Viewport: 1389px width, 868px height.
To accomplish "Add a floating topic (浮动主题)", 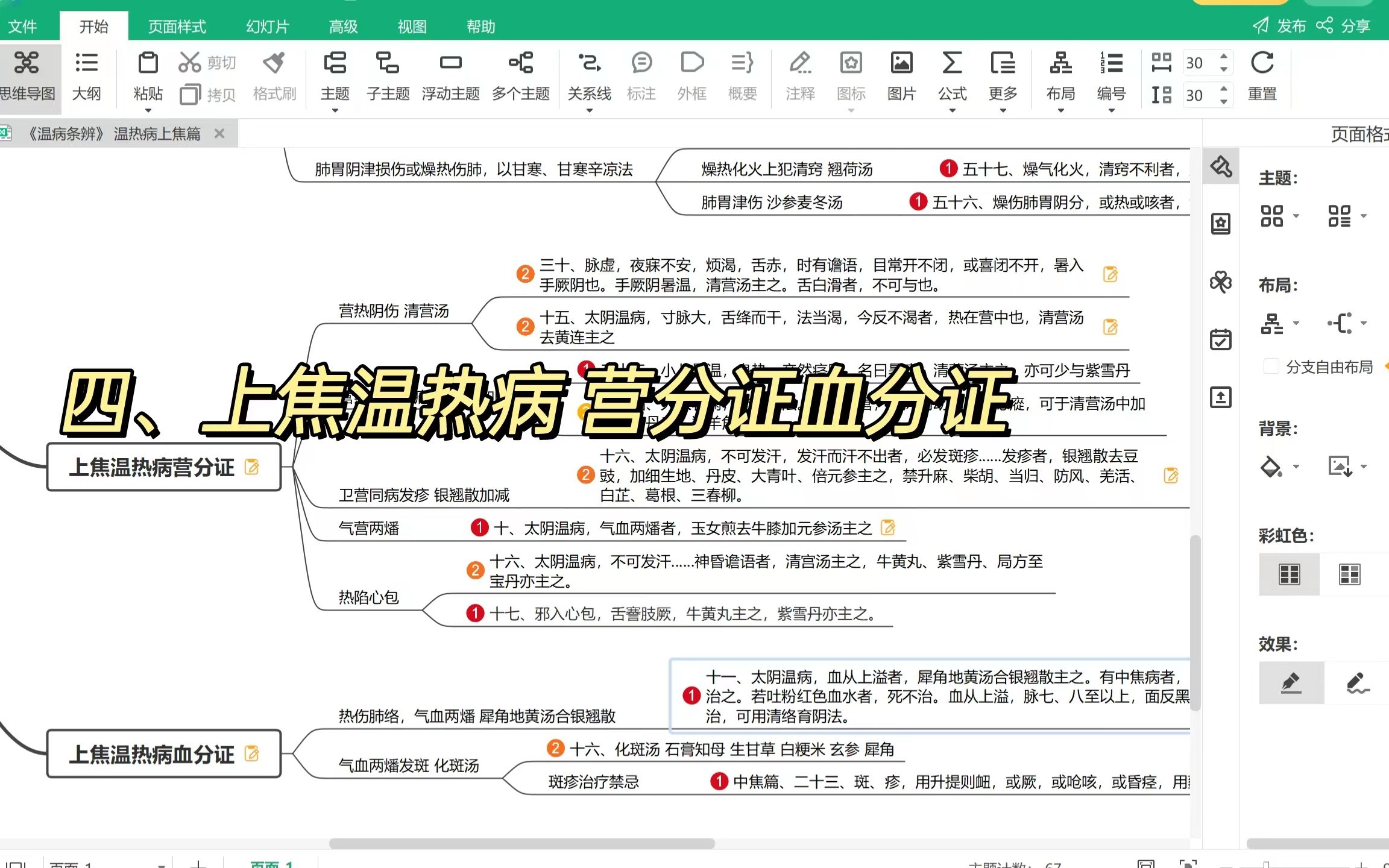I will click(x=450, y=77).
